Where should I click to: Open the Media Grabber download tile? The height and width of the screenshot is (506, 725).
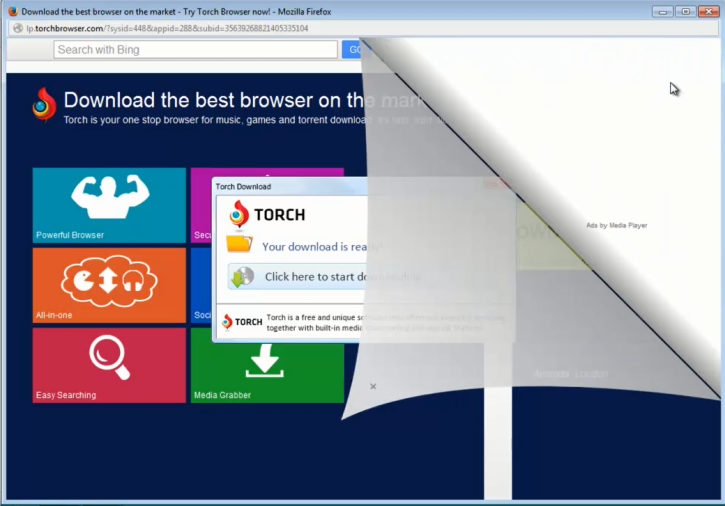click(x=267, y=373)
